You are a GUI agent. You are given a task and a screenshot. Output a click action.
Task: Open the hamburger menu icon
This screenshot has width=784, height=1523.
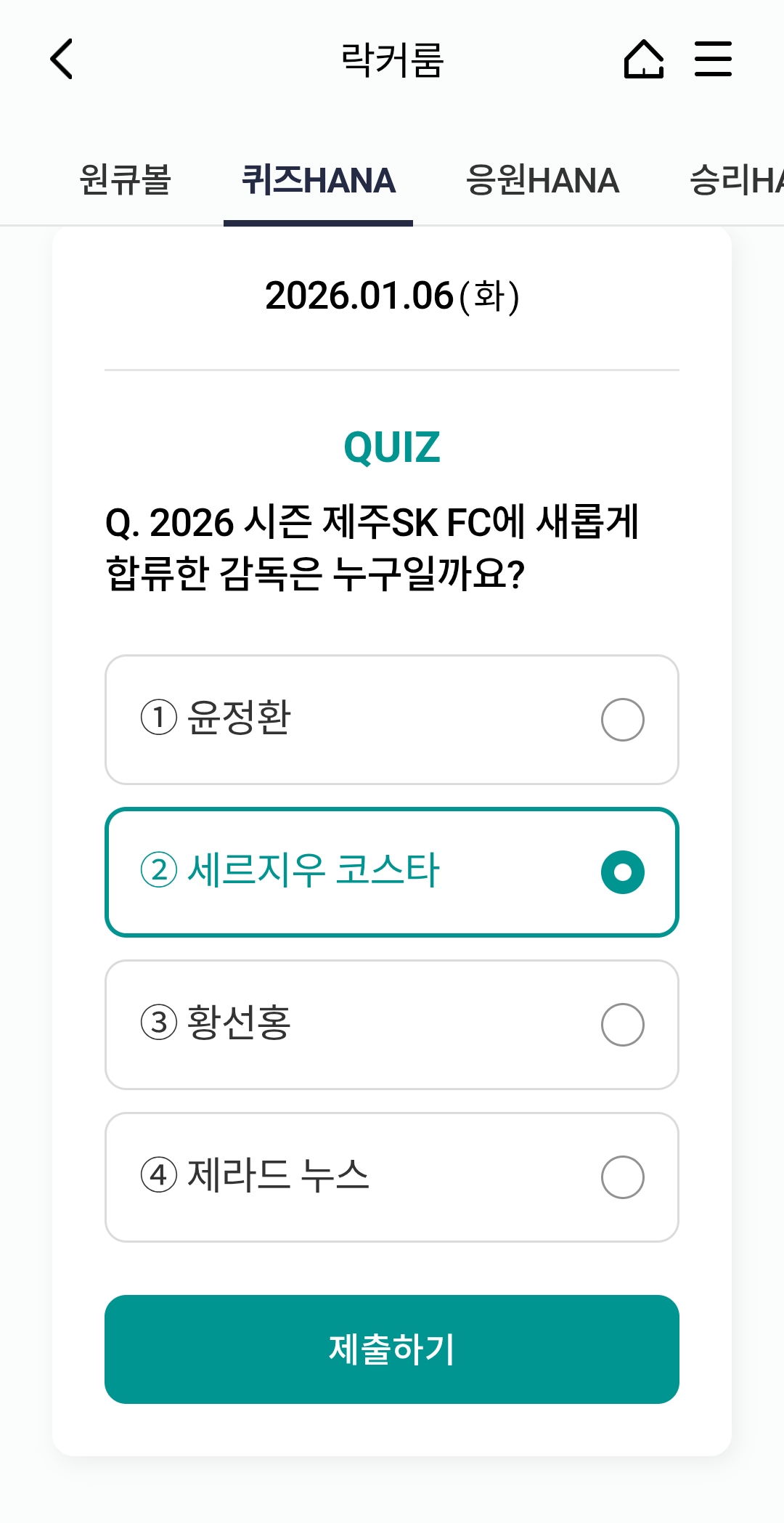[x=713, y=59]
